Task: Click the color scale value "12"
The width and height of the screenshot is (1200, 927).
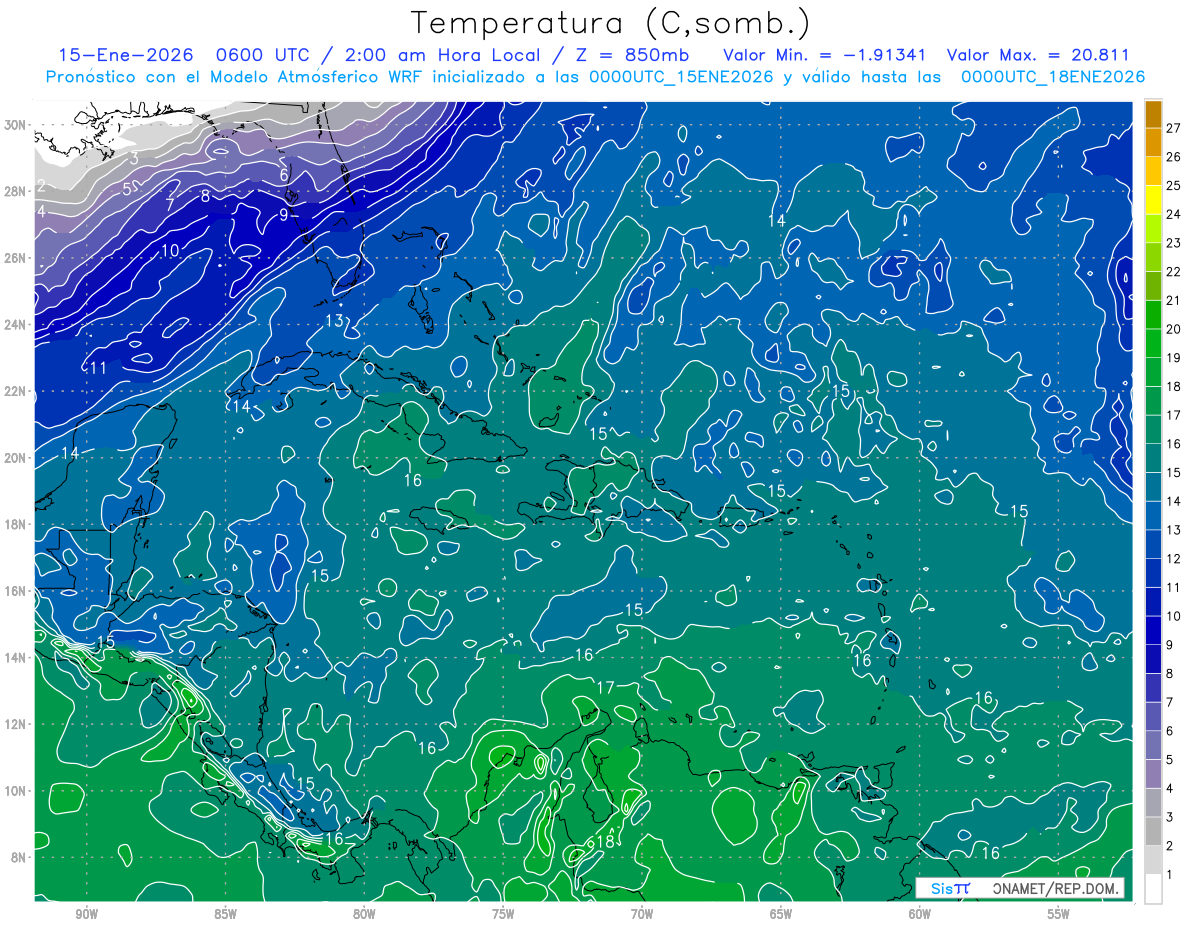Action: pyautogui.click(x=1174, y=558)
